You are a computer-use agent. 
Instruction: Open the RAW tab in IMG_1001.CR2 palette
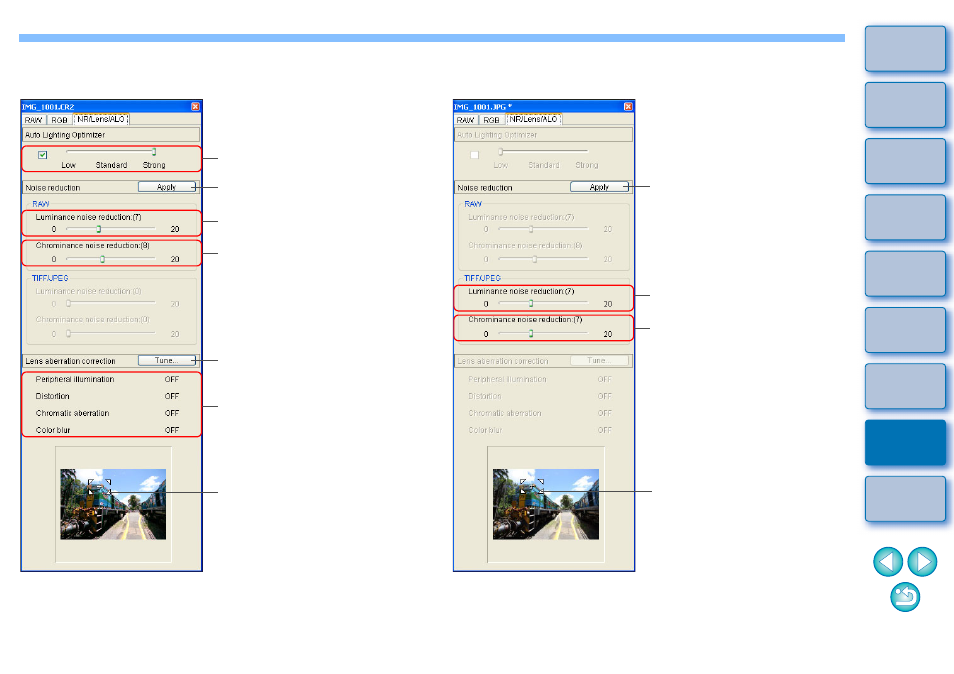tap(34, 120)
